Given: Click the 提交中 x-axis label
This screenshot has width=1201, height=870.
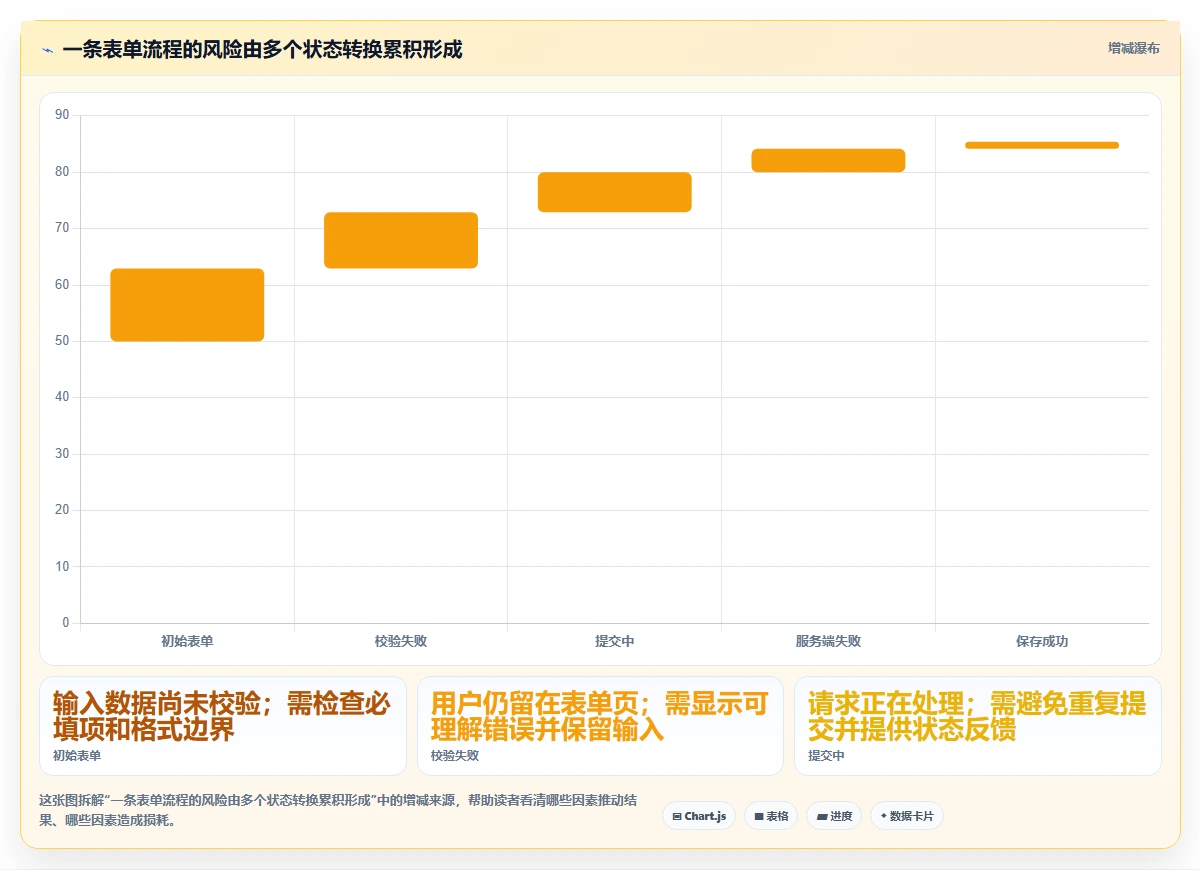Looking at the screenshot, I should coord(615,641).
